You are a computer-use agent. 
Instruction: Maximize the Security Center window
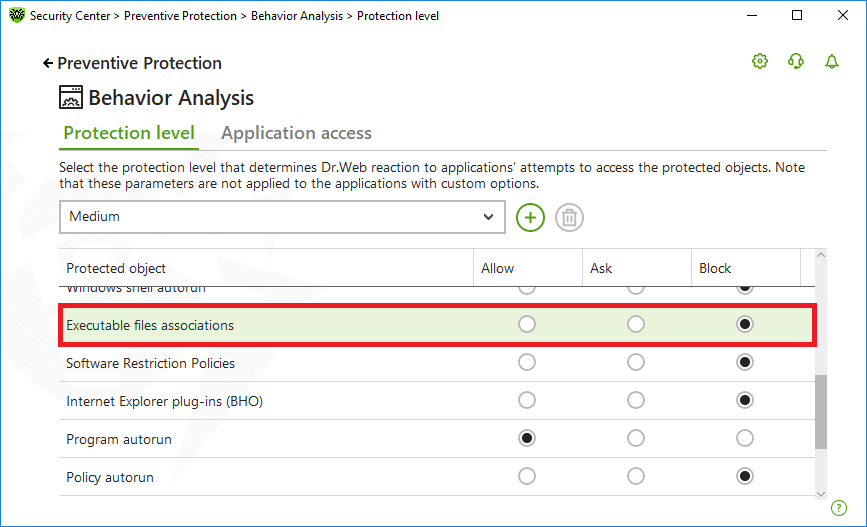click(797, 15)
